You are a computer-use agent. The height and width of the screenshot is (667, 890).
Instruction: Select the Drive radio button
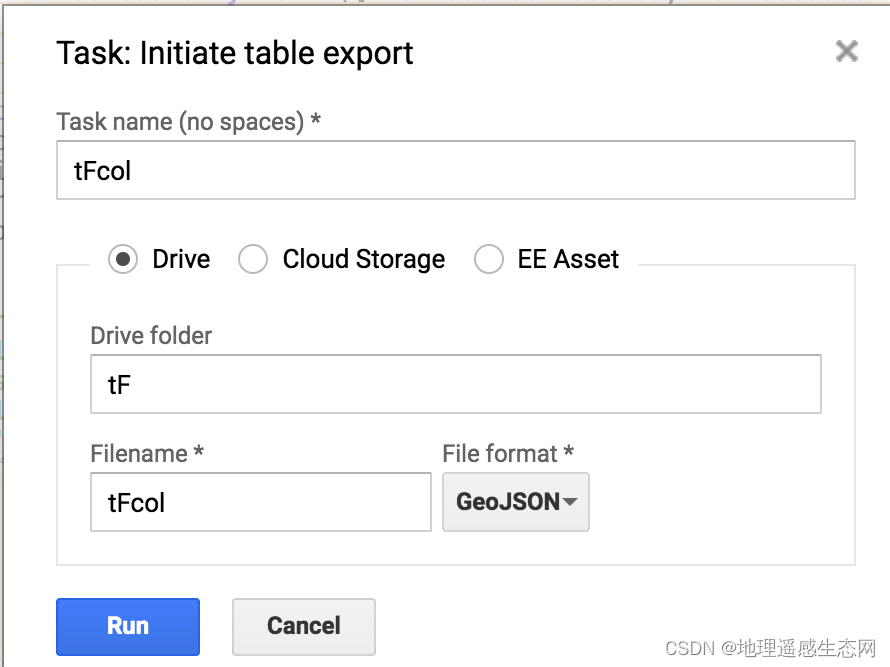tap(123, 259)
